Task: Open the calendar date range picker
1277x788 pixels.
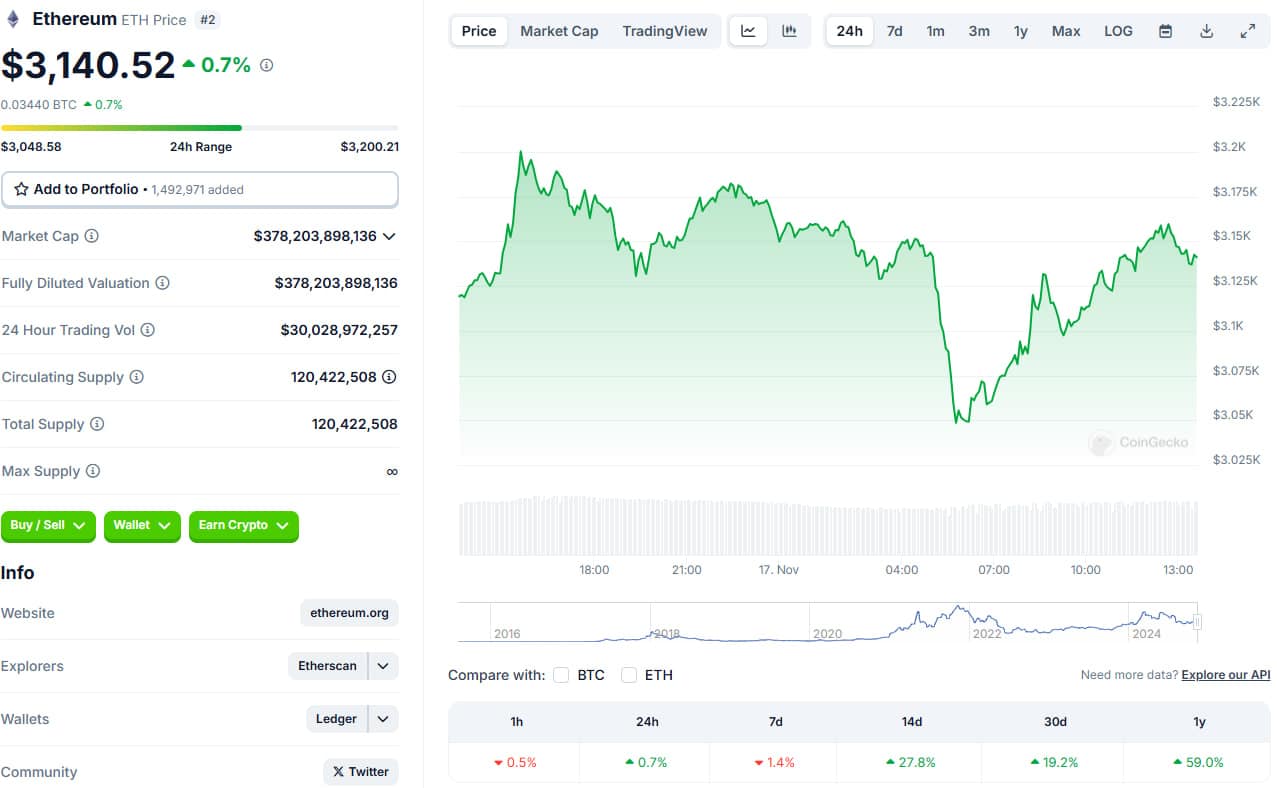Action: coord(1165,31)
